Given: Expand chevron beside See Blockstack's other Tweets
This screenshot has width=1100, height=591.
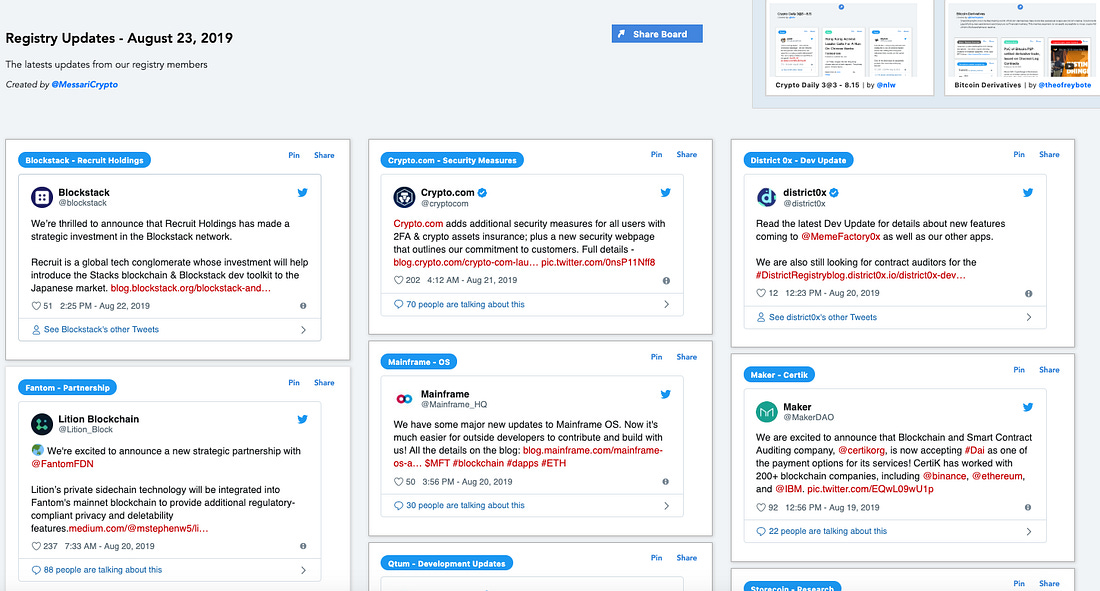Looking at the screenshot, I should (x=303, y=330).
